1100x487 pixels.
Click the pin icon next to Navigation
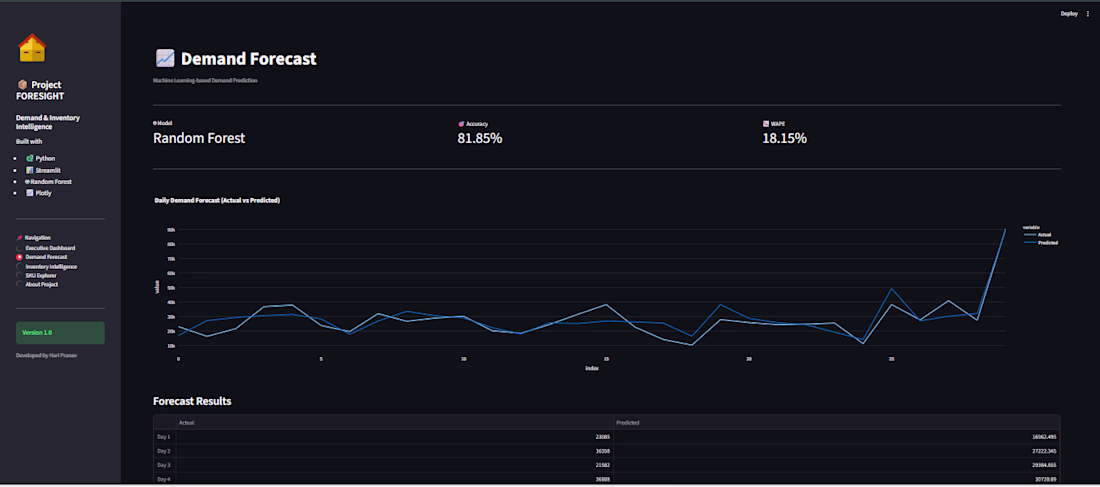coord(20,238)
